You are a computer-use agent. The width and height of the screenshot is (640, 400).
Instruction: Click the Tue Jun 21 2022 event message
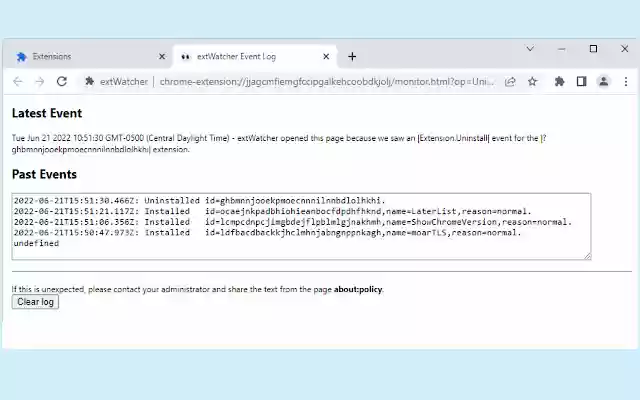279,144
